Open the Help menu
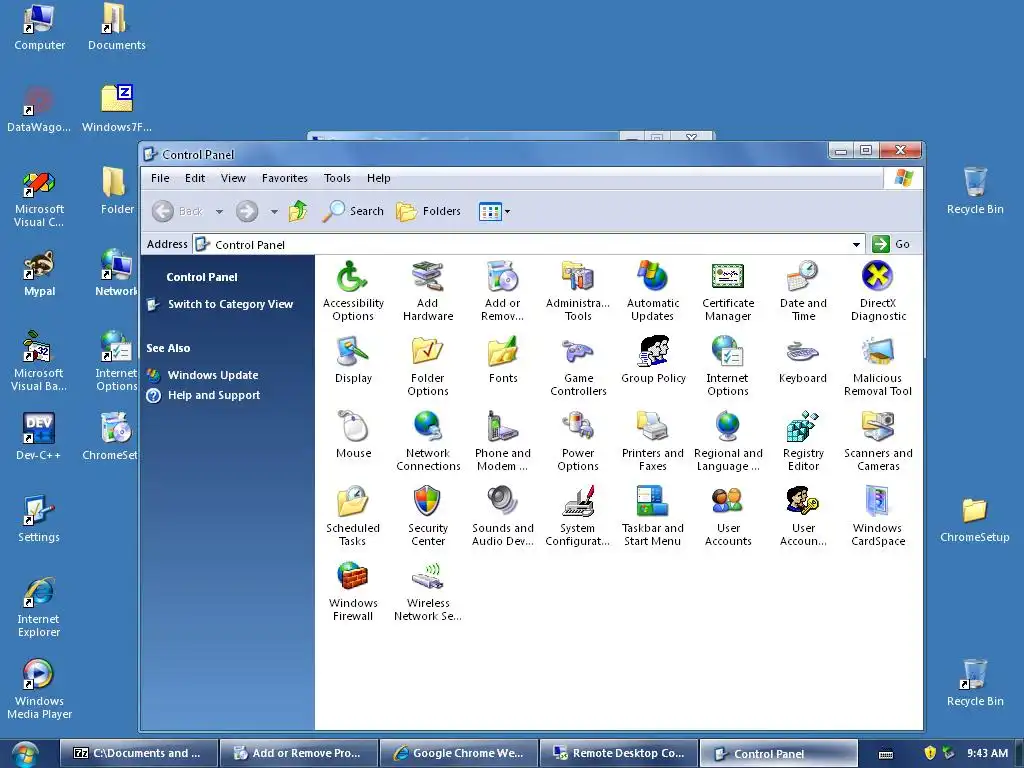The width and height of the screenshot is (1024, 768). point(378,178)
